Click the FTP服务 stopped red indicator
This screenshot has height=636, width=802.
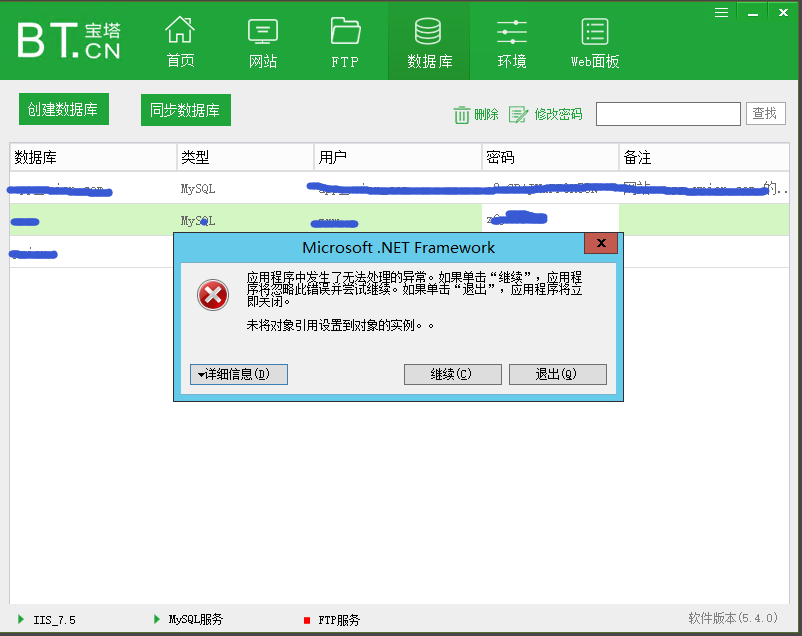[307, 620]
